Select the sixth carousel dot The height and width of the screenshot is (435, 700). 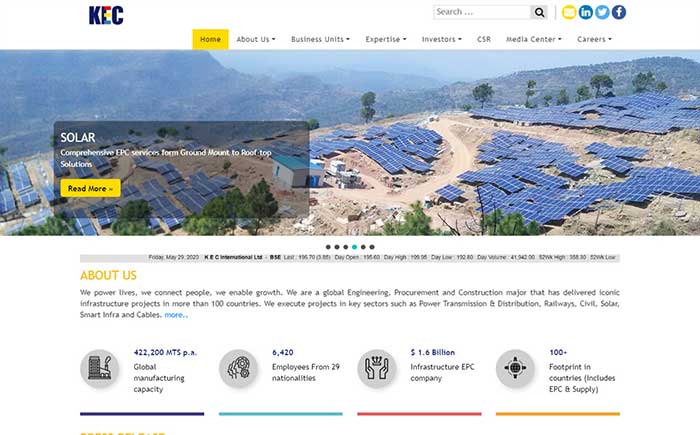(372, 247)
